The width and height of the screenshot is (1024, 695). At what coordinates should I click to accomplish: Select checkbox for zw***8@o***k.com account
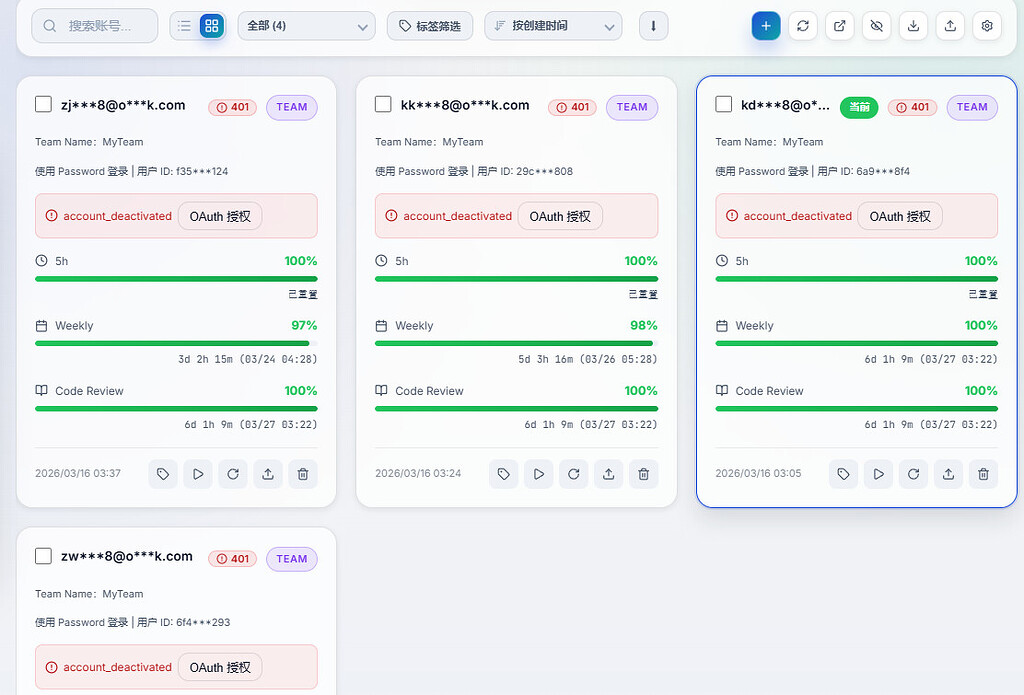pyautogui.click(x=43, y=557)
